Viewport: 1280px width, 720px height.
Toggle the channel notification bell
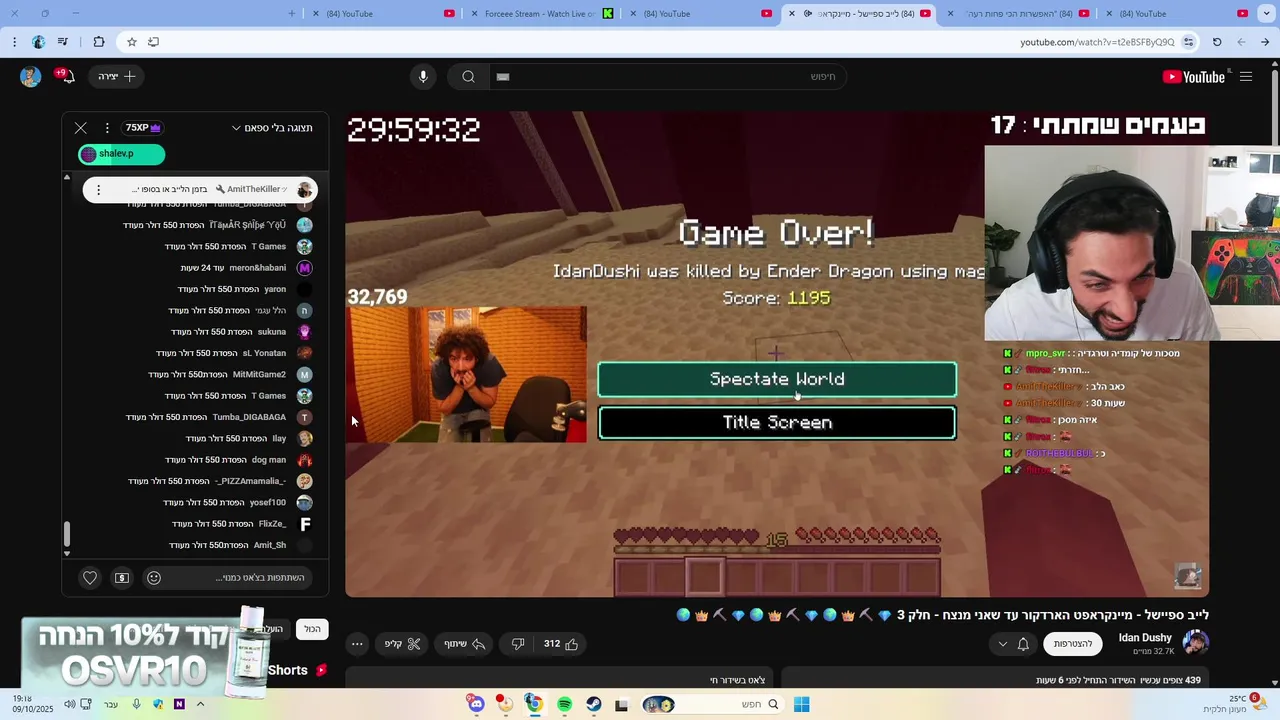coord(1023,644)
